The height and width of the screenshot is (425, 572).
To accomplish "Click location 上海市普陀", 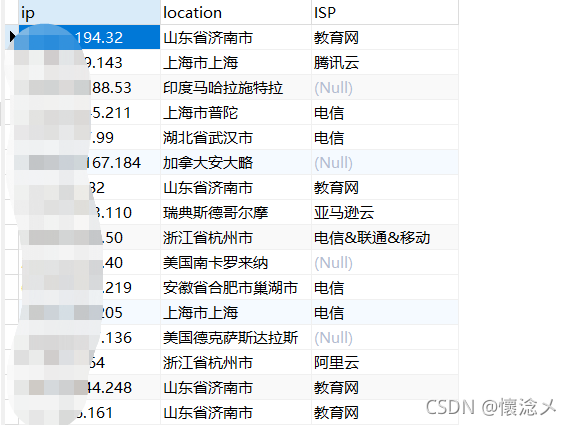I will 201,112.
